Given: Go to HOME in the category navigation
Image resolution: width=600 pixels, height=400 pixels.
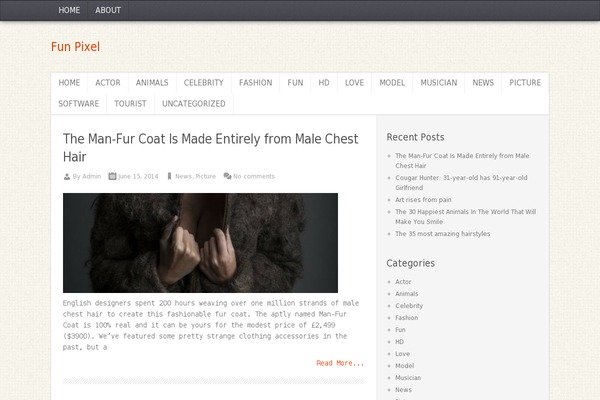Looking at the screenshot, I should click(x=69, y=83).
